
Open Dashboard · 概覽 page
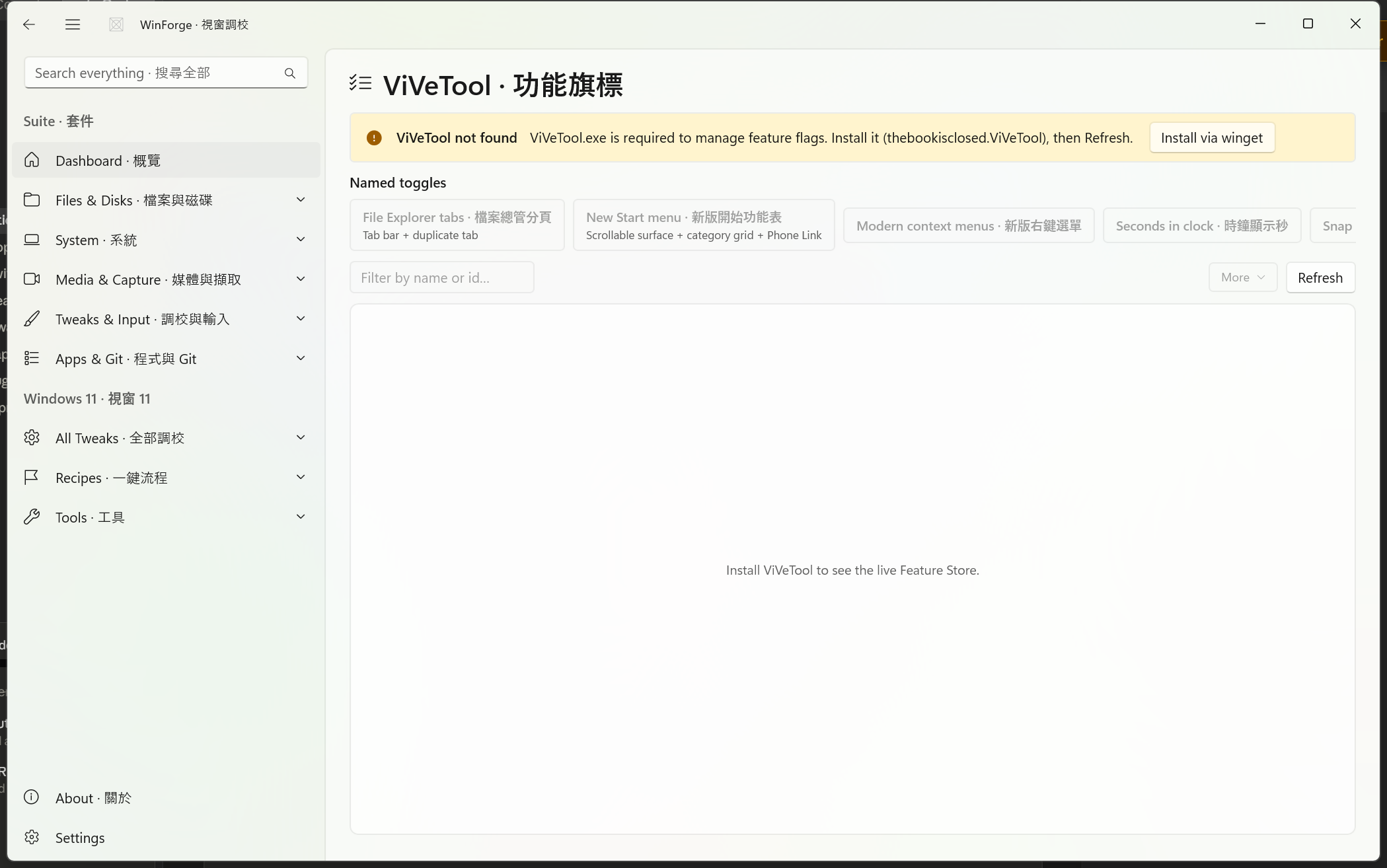[166, 160]
